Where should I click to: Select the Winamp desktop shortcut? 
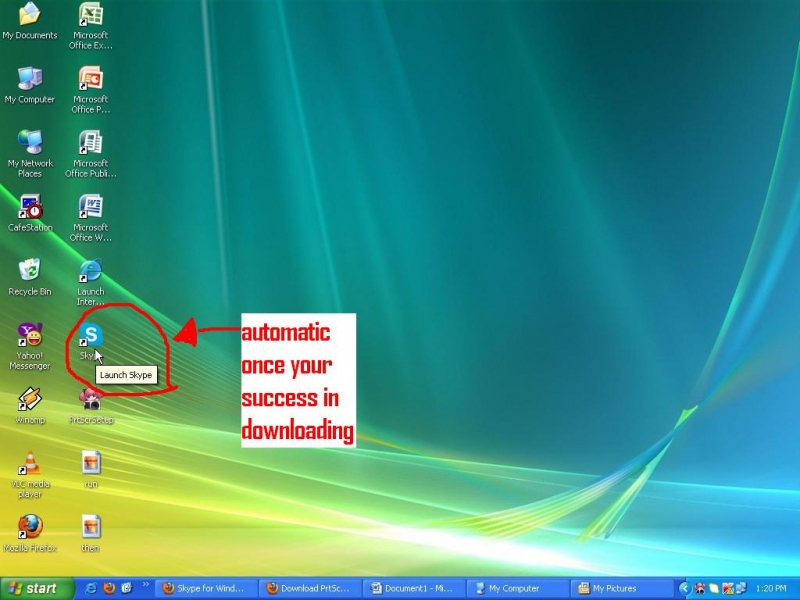tap(30, 406)
